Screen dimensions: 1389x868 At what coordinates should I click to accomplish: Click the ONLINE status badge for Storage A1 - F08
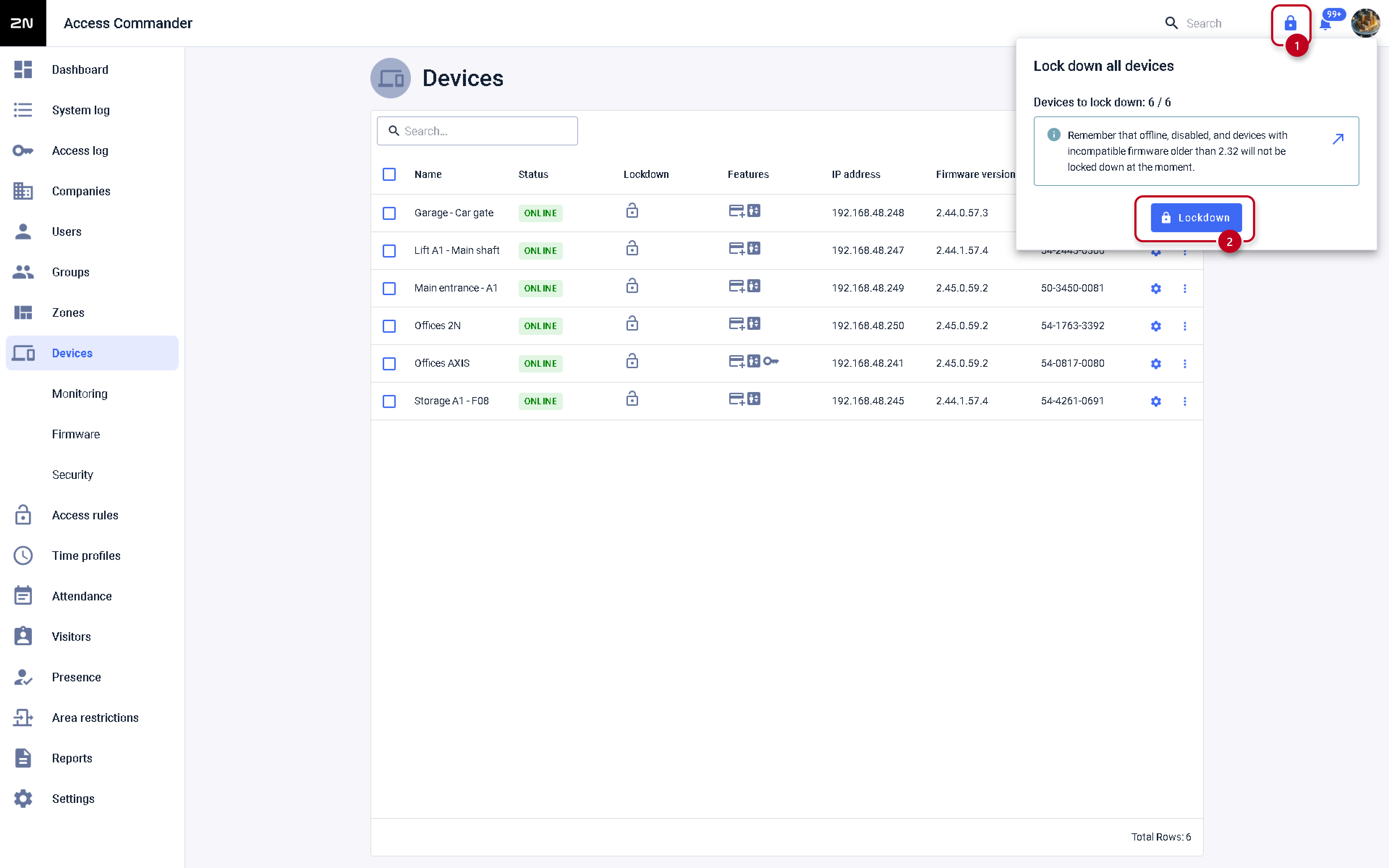coord(540,401)
